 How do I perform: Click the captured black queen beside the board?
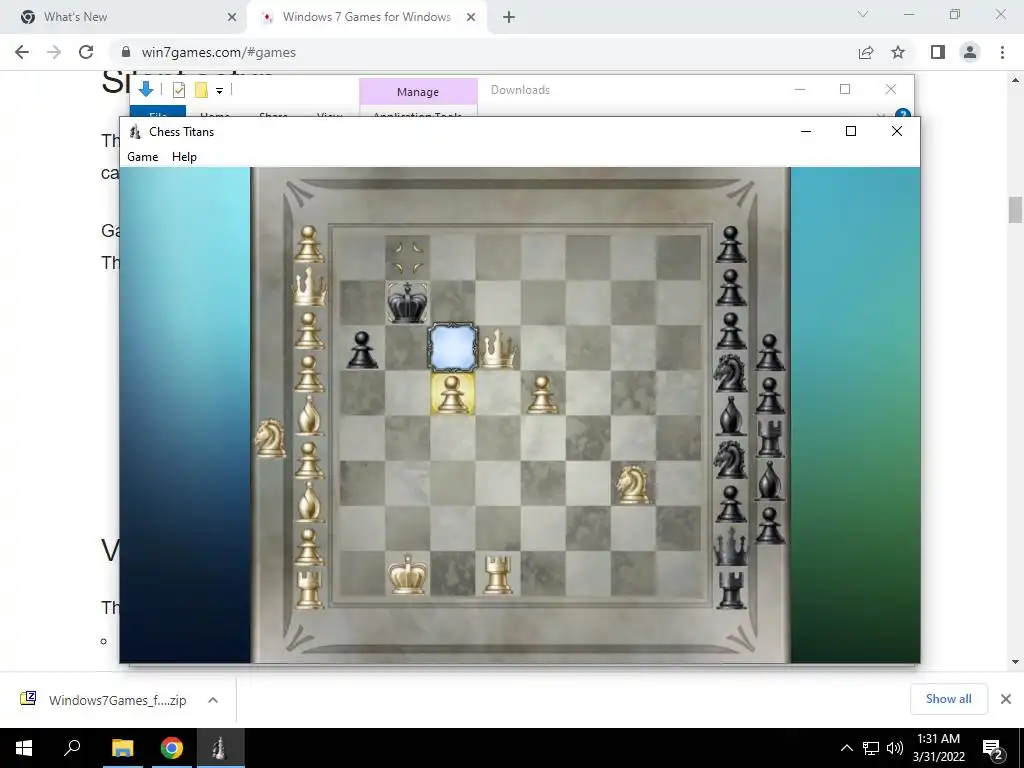(x=731, y=547)
